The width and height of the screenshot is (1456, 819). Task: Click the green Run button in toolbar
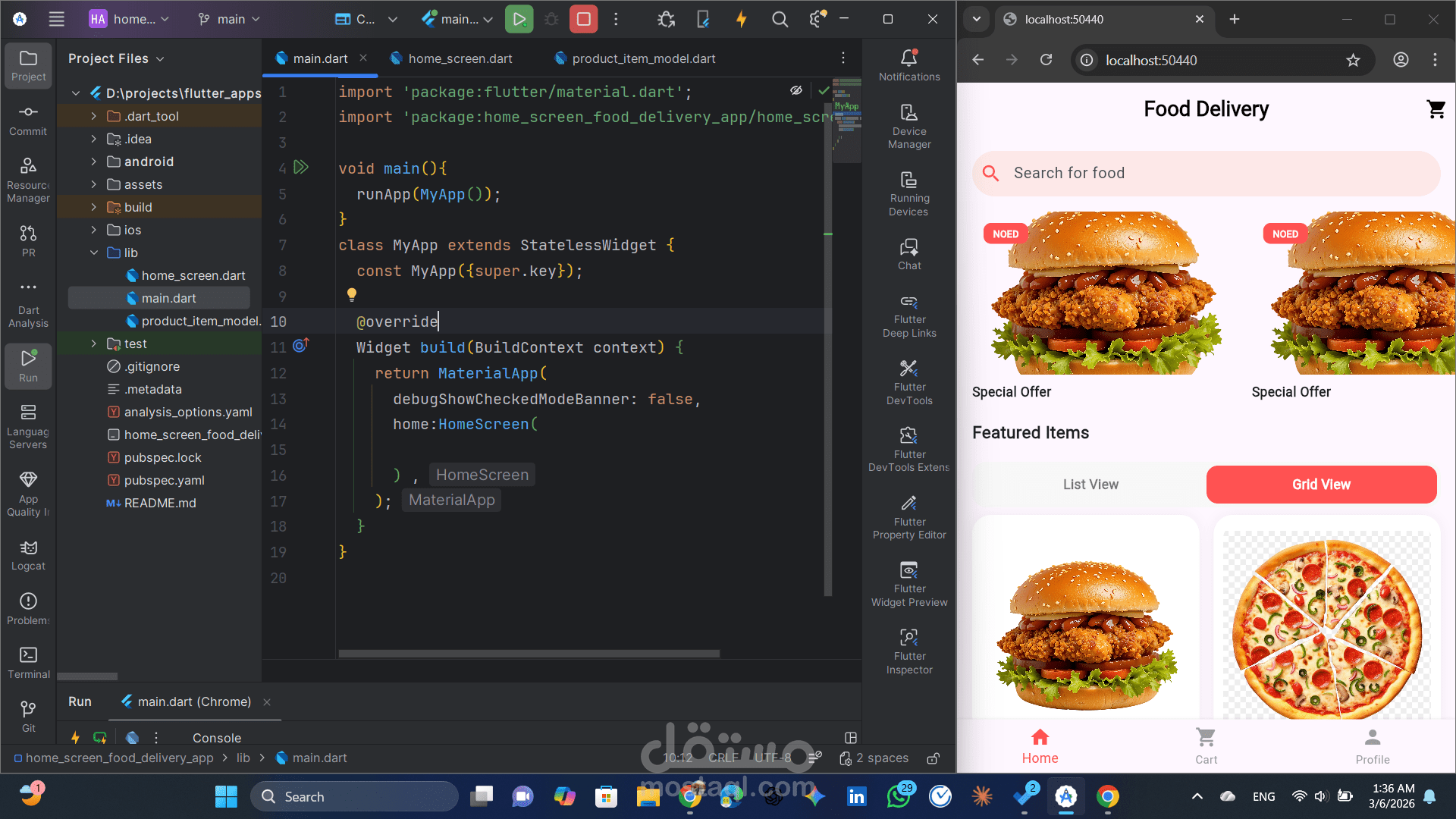click(519, 19)
